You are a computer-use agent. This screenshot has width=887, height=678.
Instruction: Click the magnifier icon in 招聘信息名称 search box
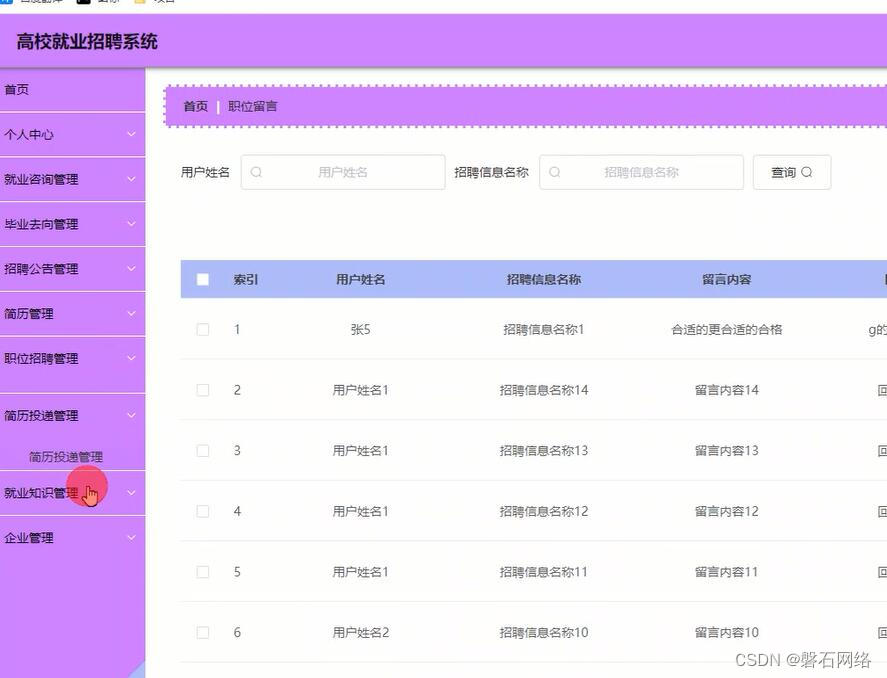point(555,172)
